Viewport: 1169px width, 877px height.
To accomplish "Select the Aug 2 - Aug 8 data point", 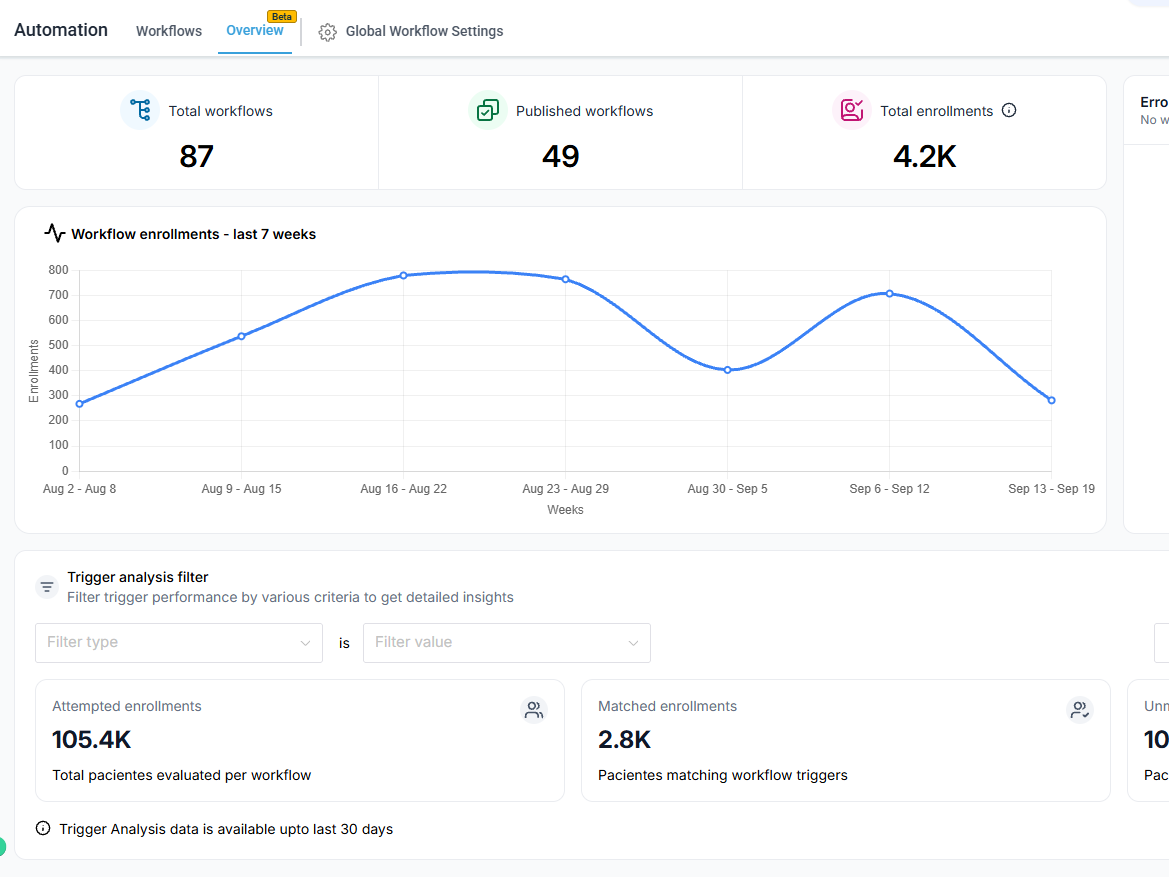I will 80,404.
